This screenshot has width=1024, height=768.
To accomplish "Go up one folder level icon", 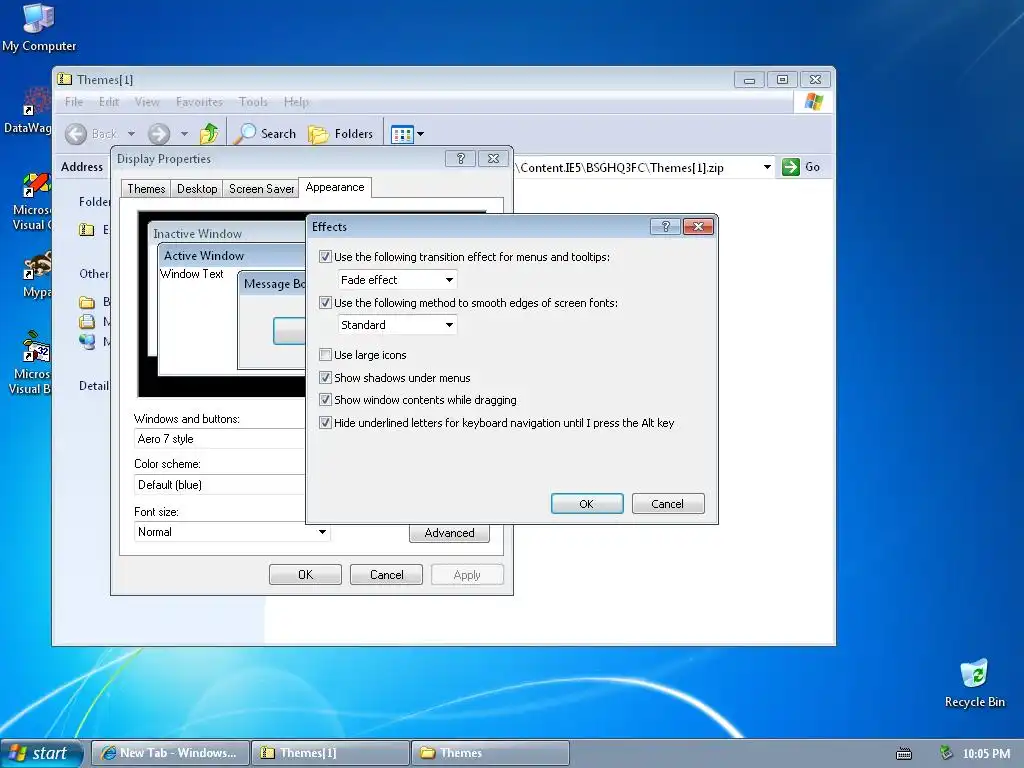I will point(209,133).
